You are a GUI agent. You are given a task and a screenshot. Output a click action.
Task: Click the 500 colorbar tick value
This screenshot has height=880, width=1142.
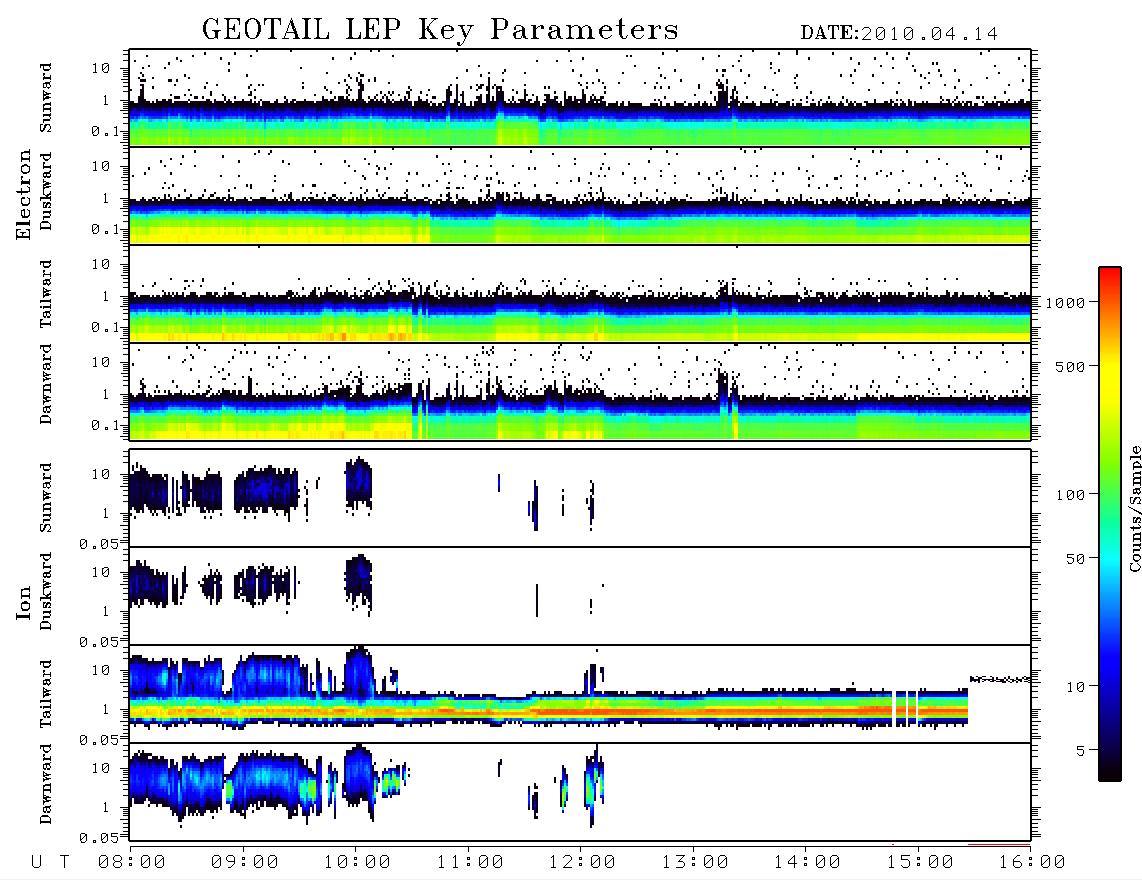[x=1070, y=366]
